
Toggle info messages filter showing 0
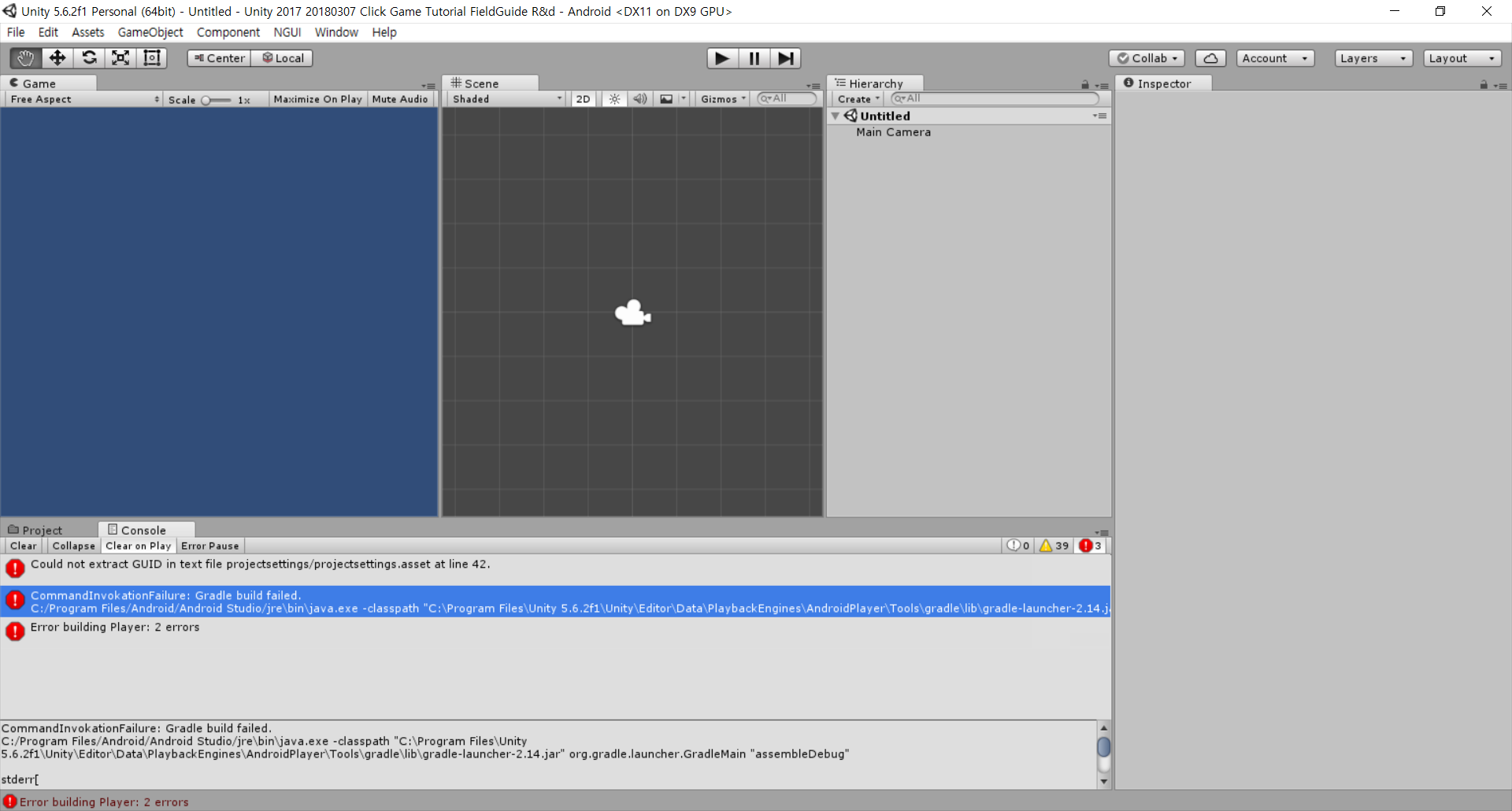pos(1018,546)
